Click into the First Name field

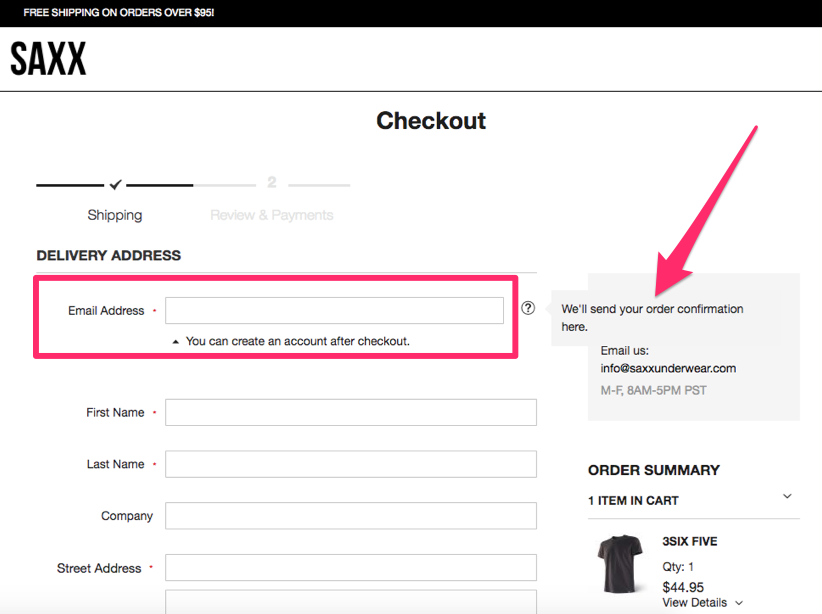(x=350, y=412)
